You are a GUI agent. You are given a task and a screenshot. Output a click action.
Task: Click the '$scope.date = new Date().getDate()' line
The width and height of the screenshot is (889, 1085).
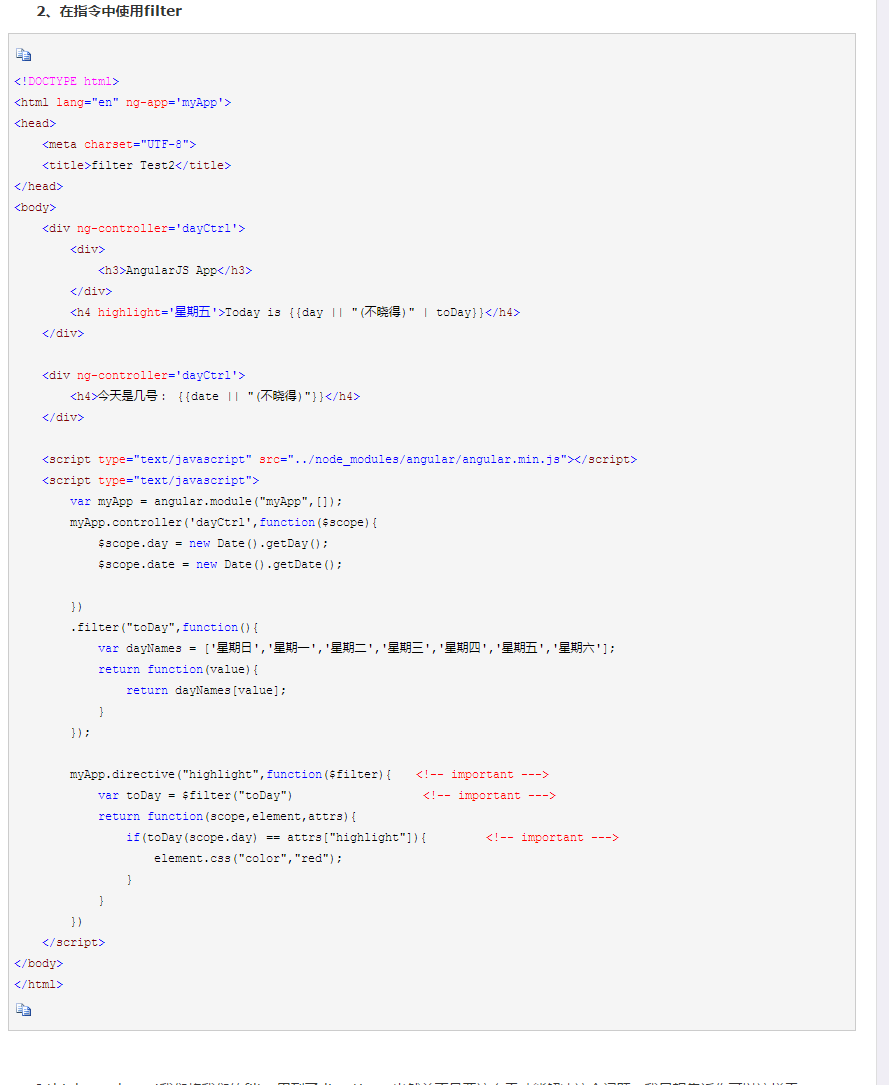click(220, 565)
